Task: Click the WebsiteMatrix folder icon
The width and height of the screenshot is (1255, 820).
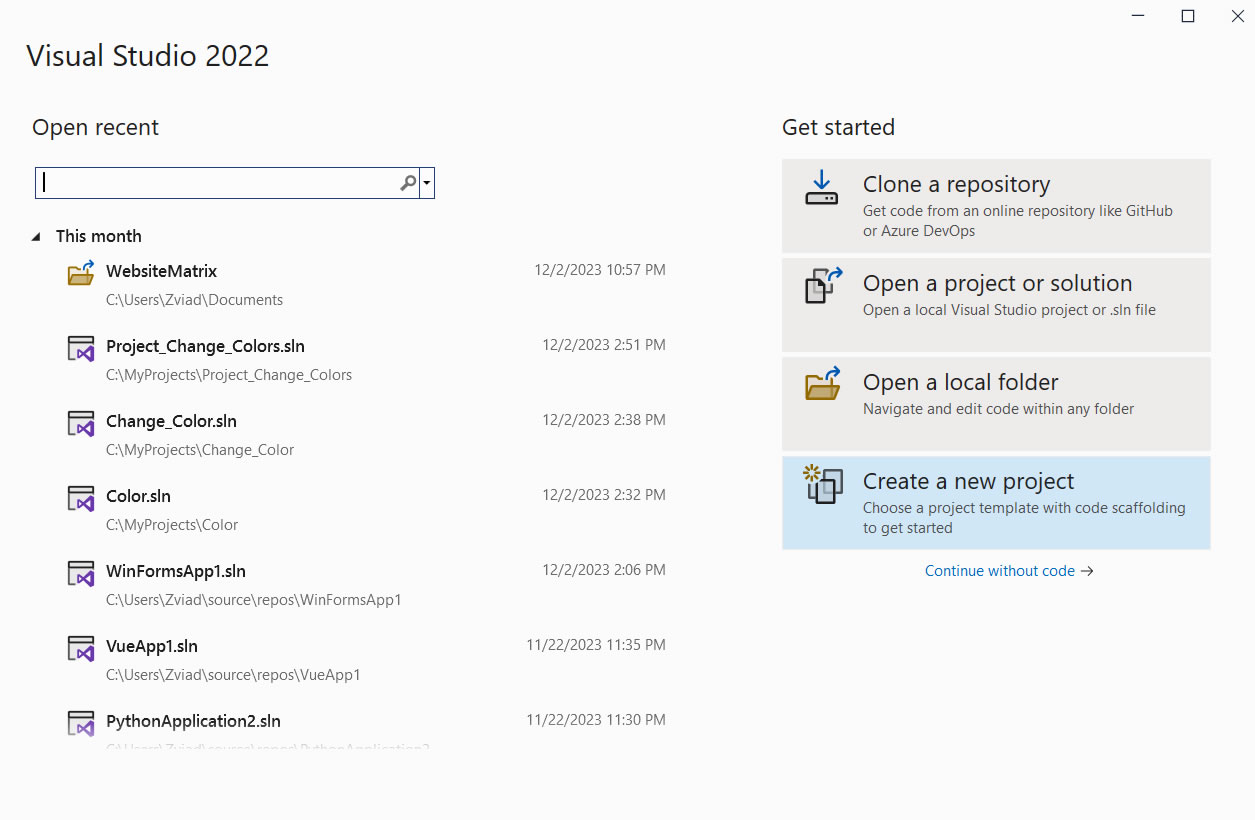Action: tap(81, 273)
